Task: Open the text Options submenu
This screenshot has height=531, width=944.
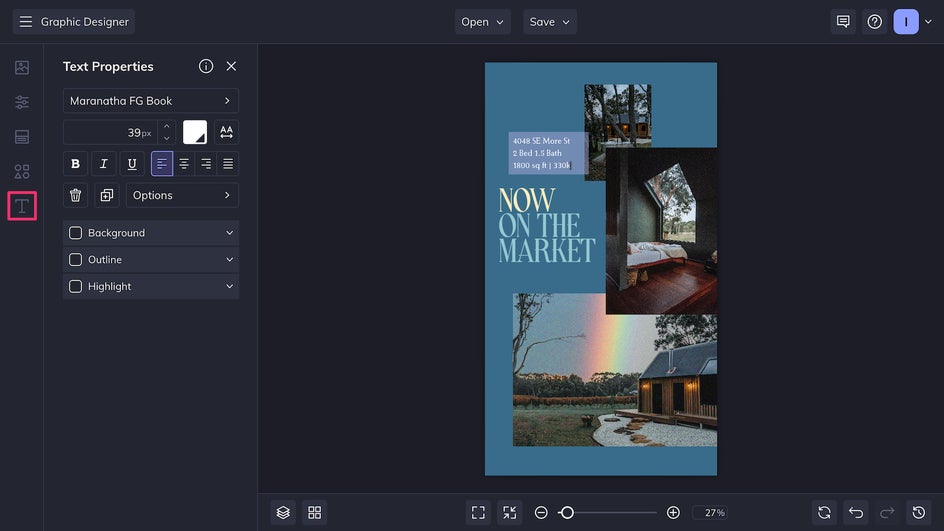Action: (x=182, y=195)
